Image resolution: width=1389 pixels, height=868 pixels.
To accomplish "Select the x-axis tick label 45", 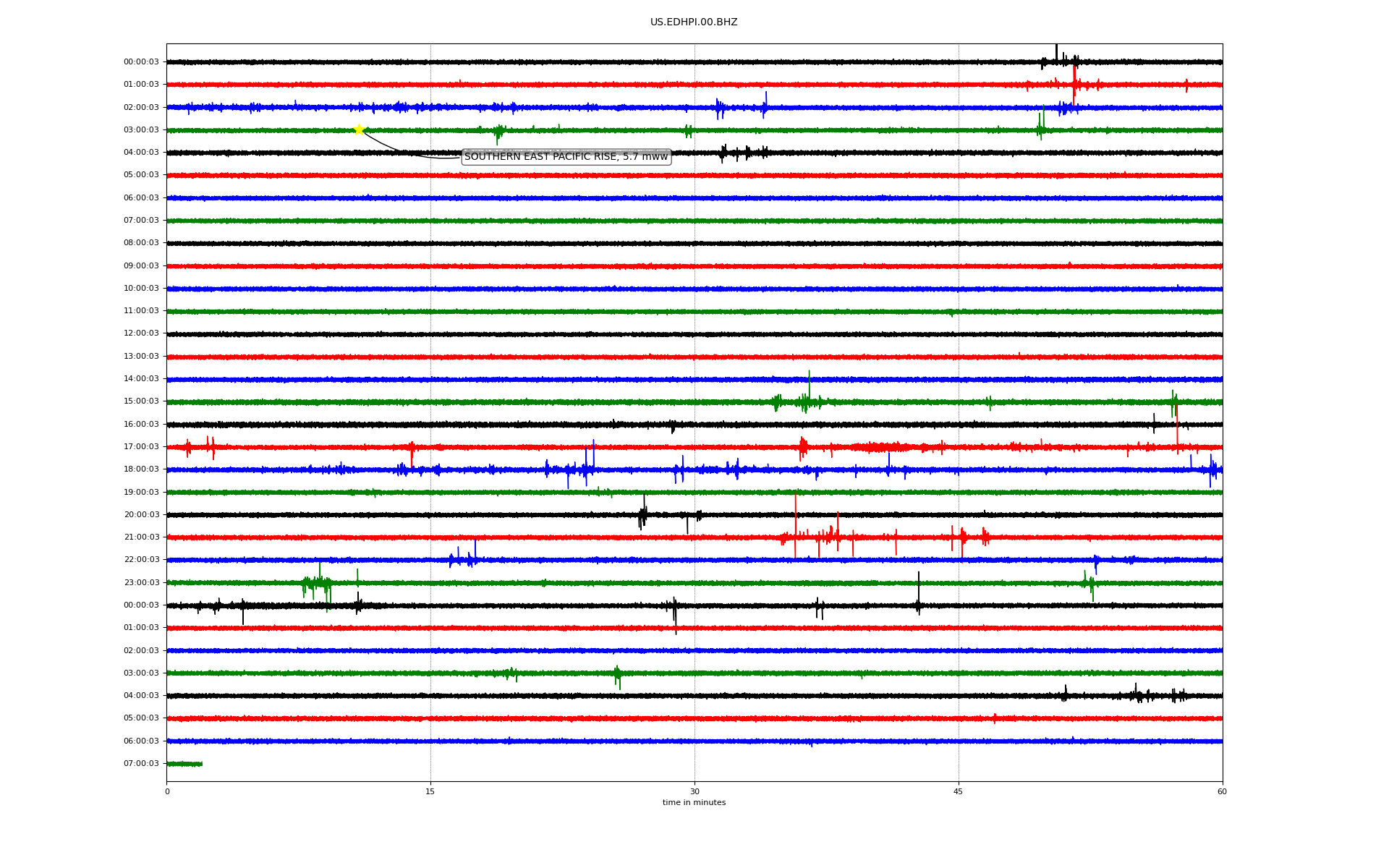I will [959, 791].
